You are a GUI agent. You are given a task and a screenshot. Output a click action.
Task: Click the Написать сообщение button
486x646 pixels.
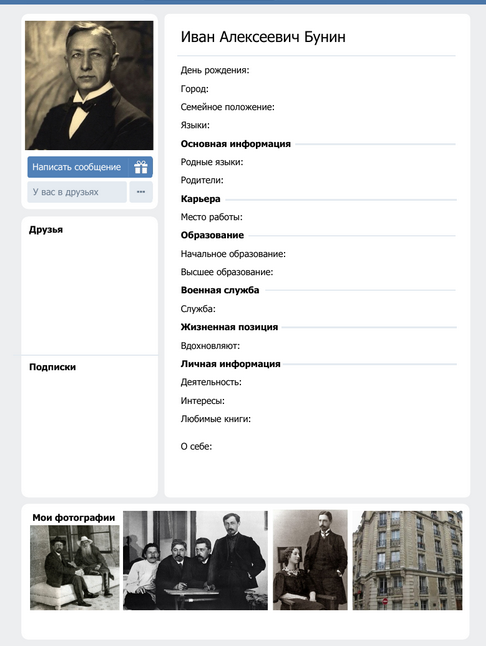[78, 167]
